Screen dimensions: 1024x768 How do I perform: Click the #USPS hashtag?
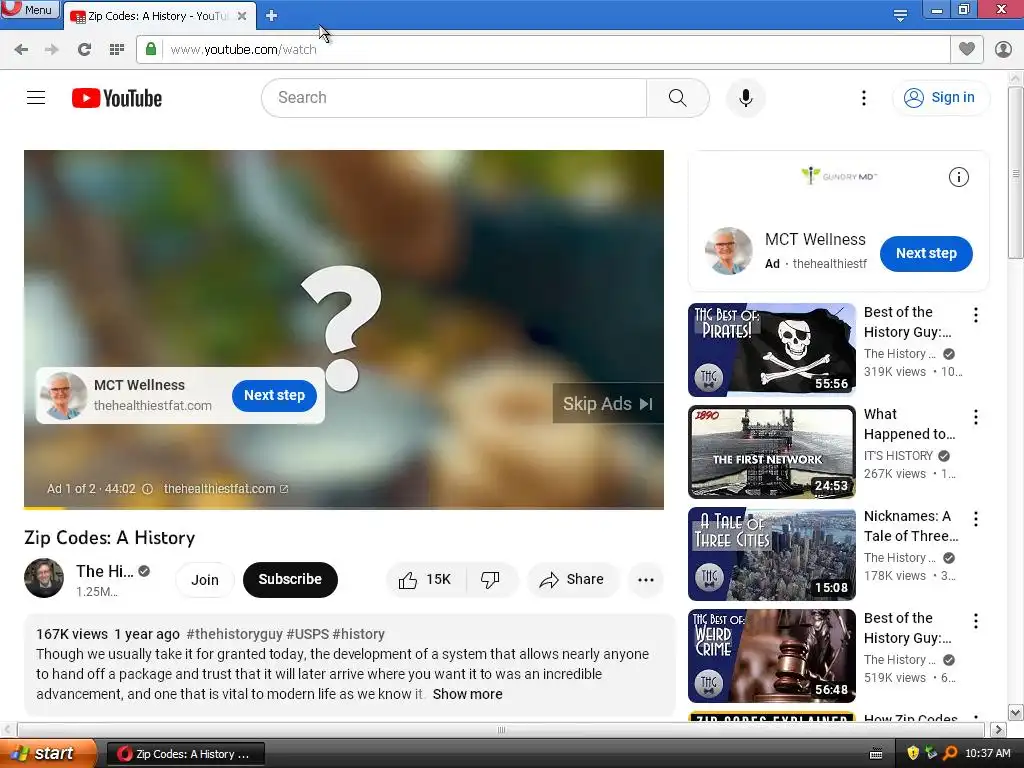pos(308,634)
